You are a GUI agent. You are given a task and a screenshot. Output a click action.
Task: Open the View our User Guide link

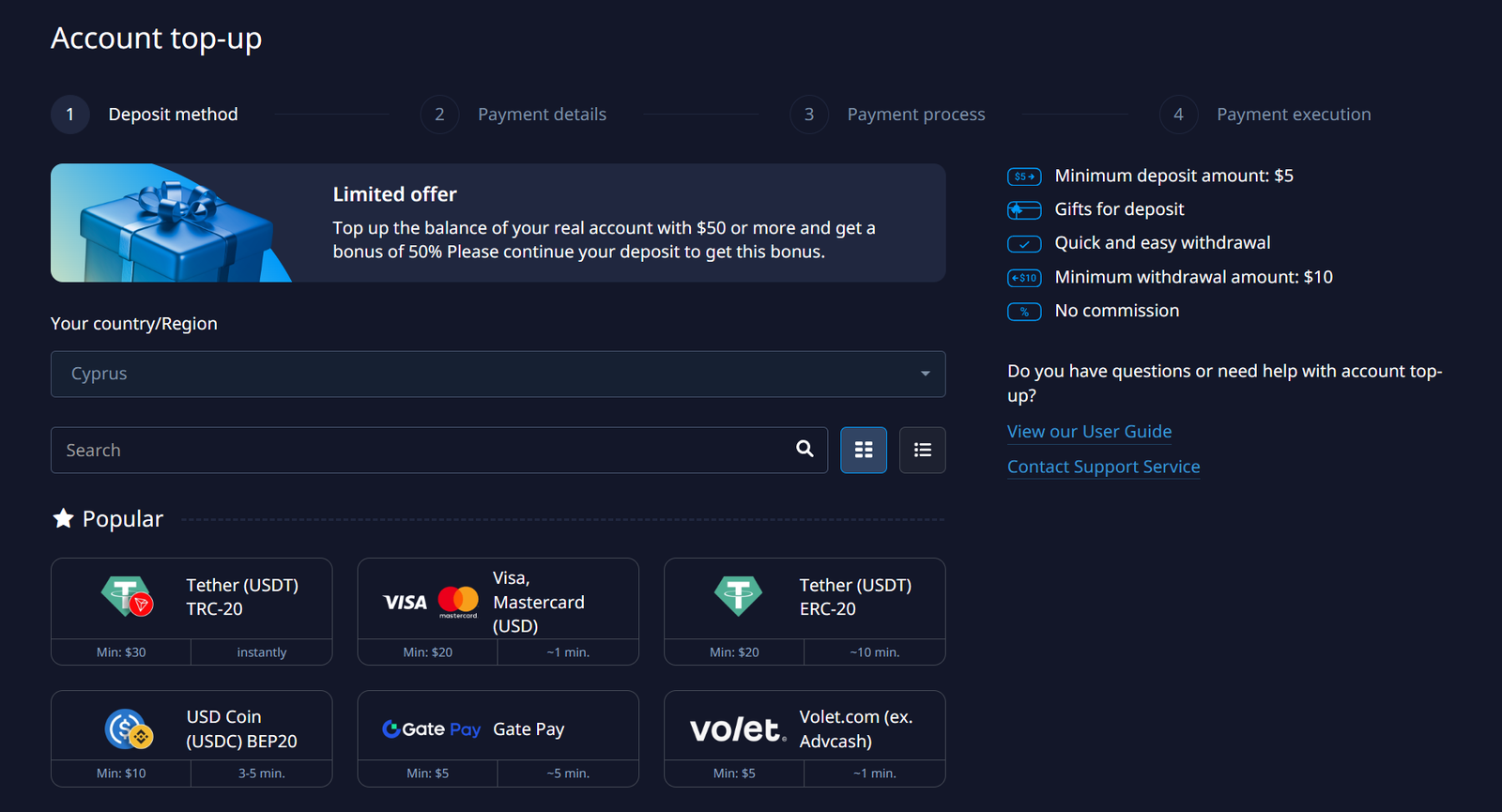pyautogui.click(x=1089, y=432)
